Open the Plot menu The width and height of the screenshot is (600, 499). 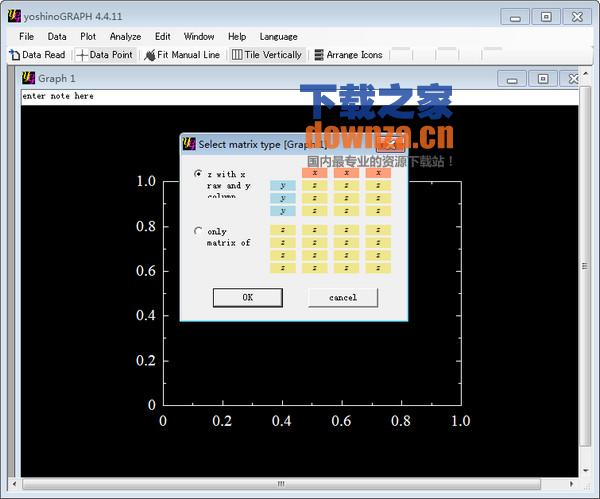click(88, 37)
